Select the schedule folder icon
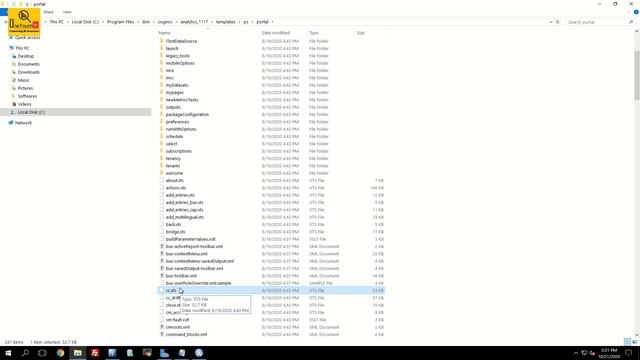 (162, 136)
